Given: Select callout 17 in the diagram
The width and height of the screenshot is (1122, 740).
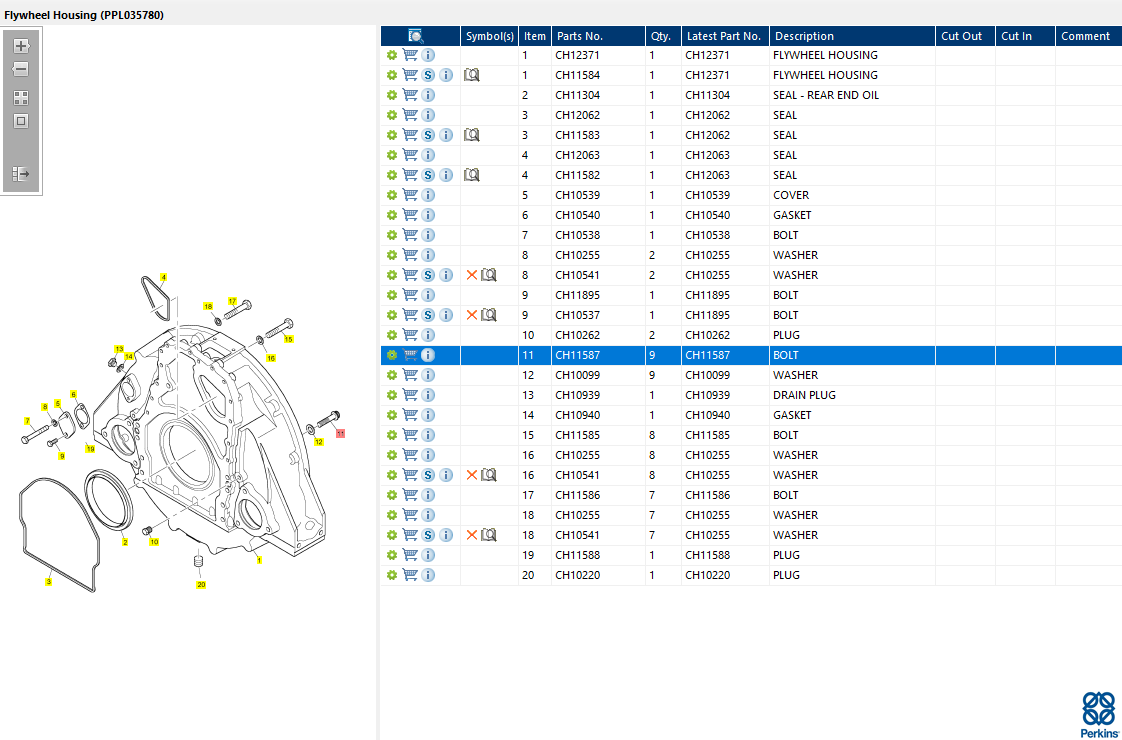Looking at the screenshot, I should tap(232, 301).
